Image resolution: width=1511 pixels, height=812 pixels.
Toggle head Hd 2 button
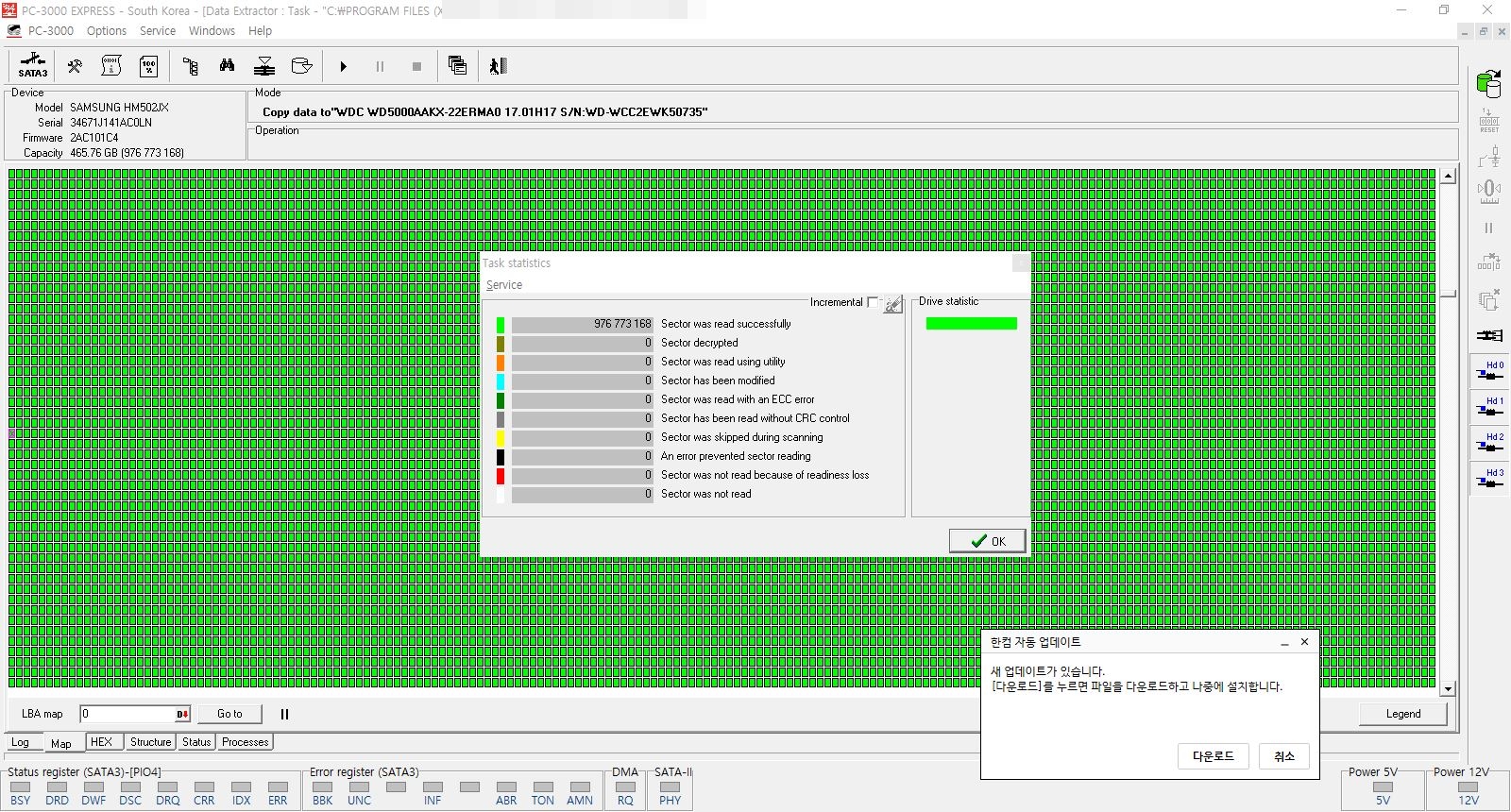pyautogui.click(x=1489, y=444)
